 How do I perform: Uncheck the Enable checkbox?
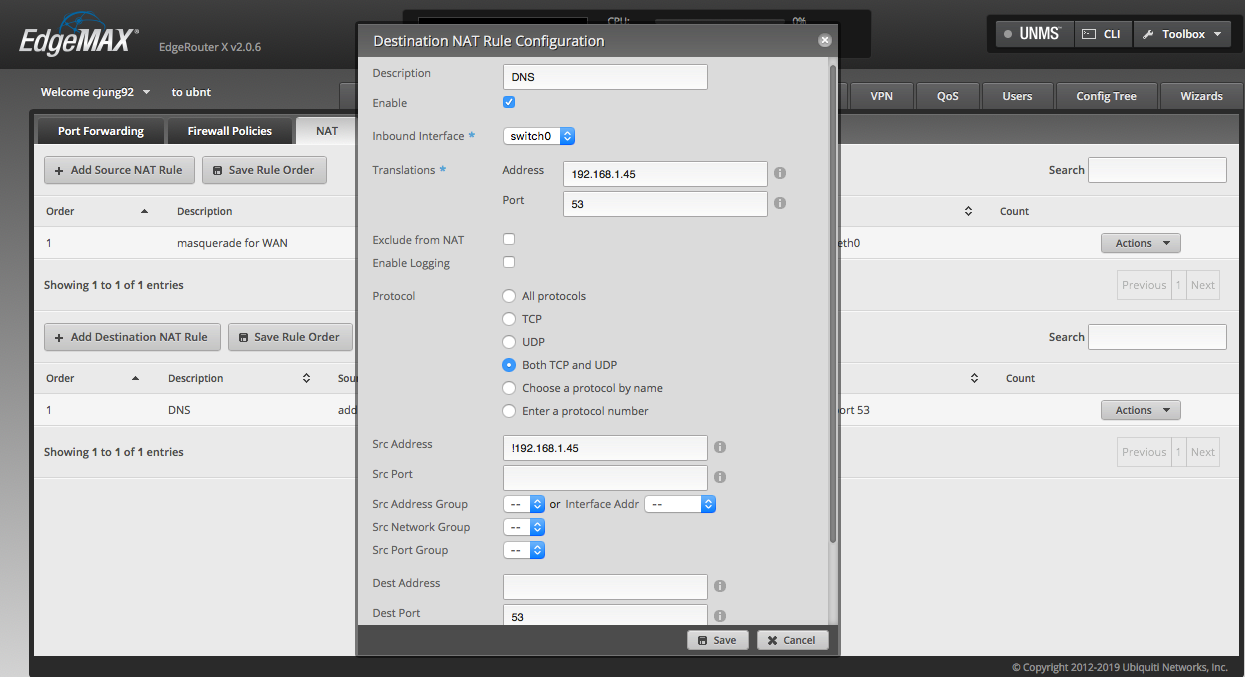click(509, 102)
